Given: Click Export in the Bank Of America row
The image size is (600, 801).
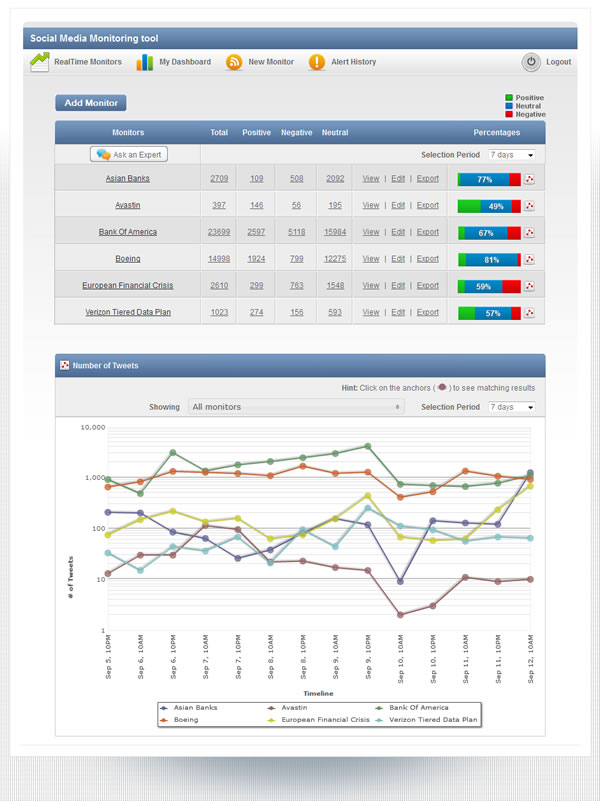Looking at the screenshot, I should [427, 232].
